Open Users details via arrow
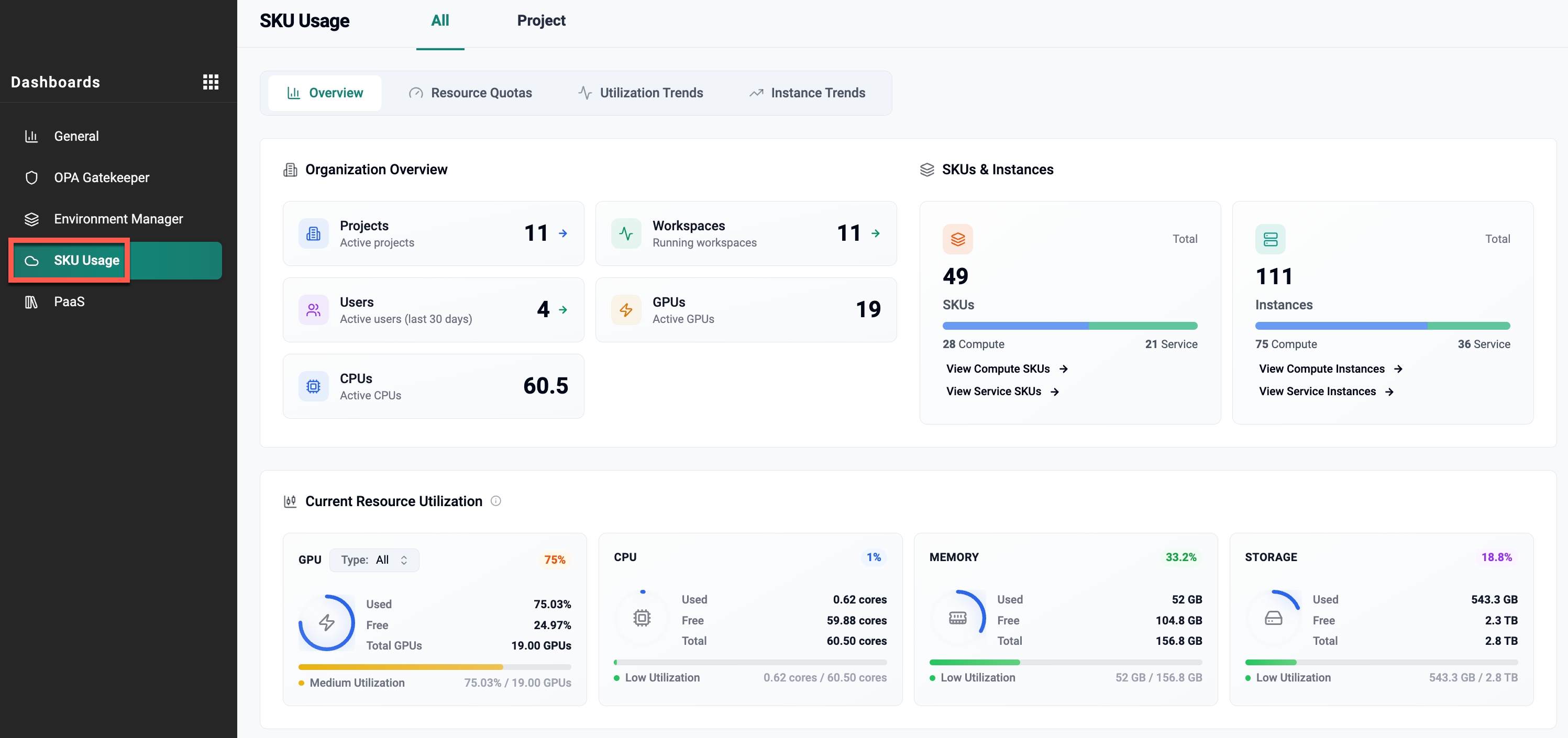Image resolution: width=1568 pixels, height=738 pixels. pyautogui.click(x=563, y=310)
